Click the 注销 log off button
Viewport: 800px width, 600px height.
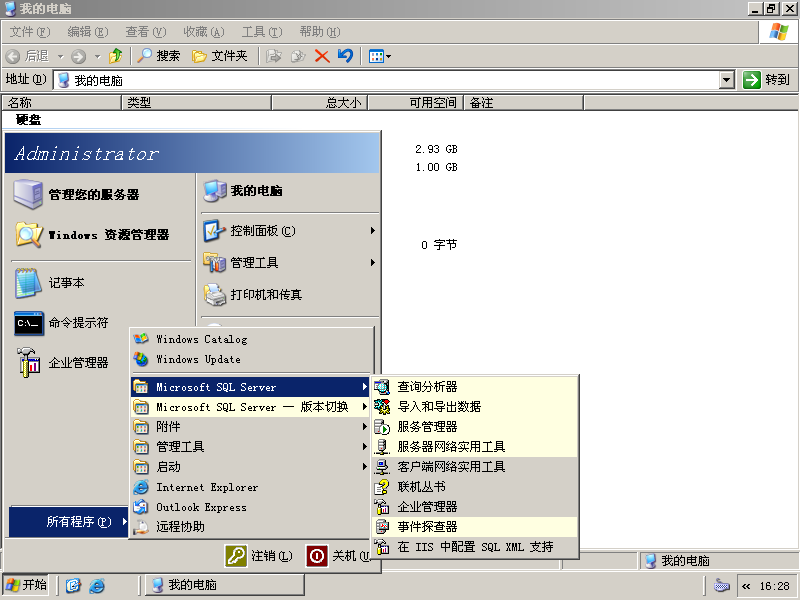click(x=258, y=556)
